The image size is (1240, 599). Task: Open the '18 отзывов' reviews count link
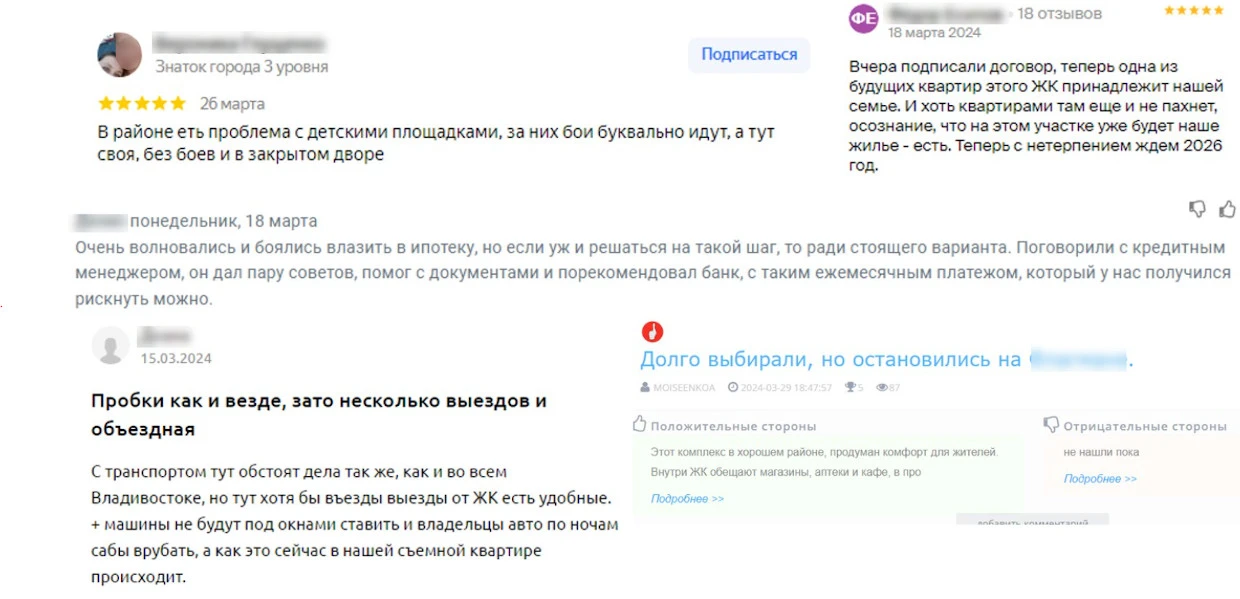(x=1059, y=14)
